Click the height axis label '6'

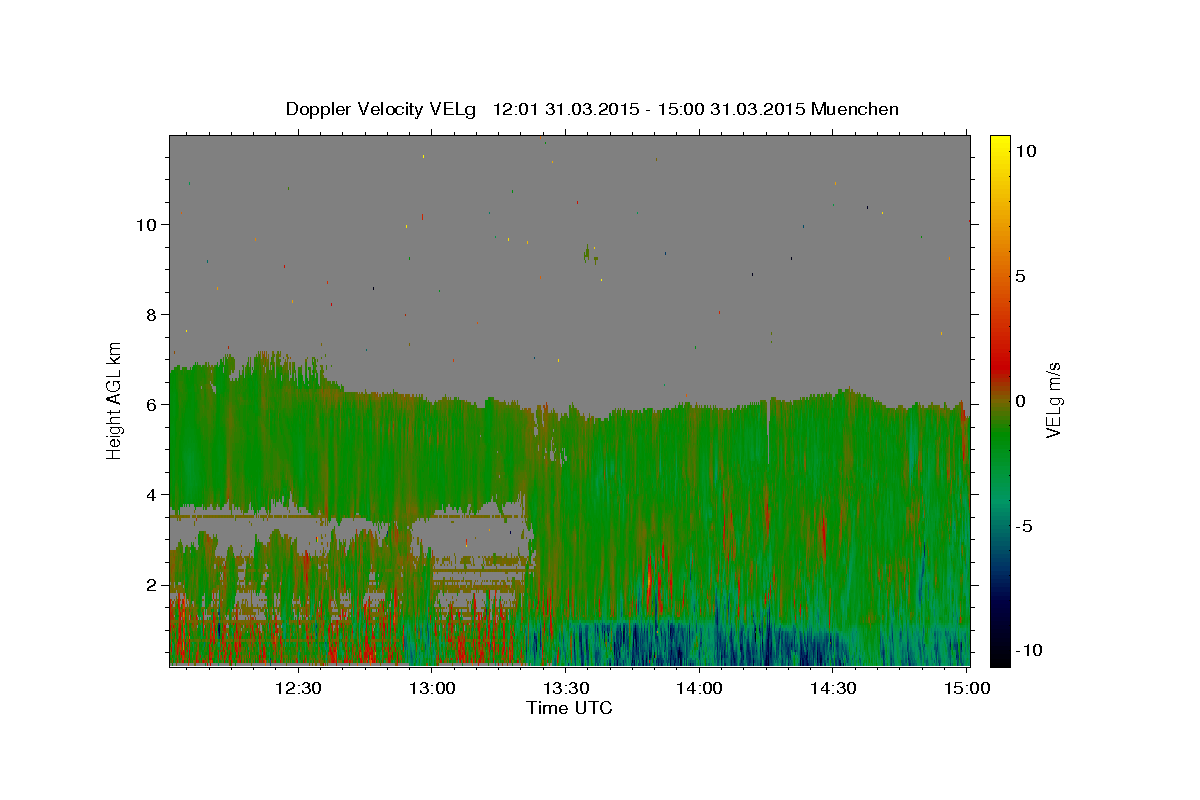(151, 404)
